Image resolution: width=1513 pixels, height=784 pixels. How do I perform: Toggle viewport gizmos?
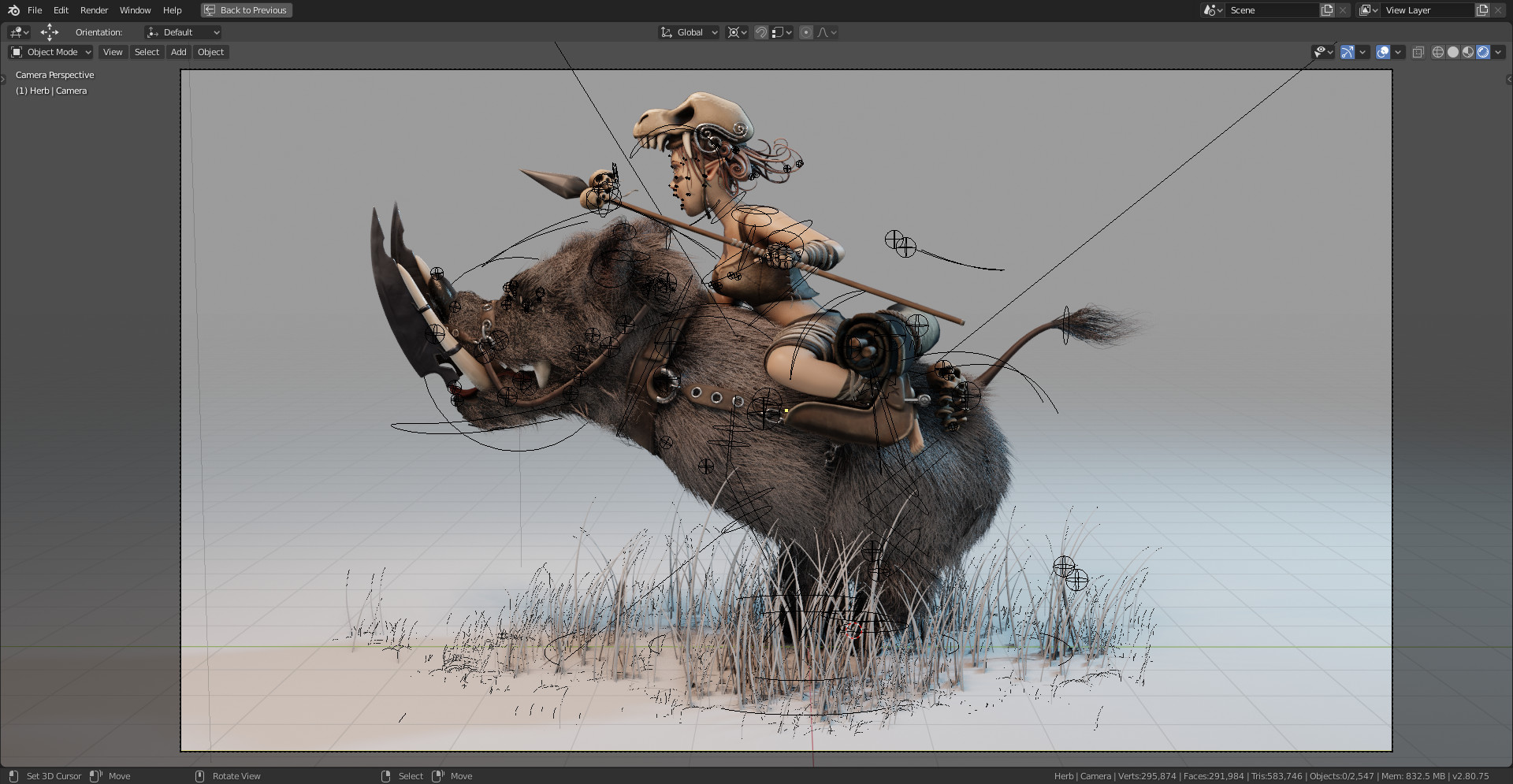pyautogui.click(x=1348, y=52)
